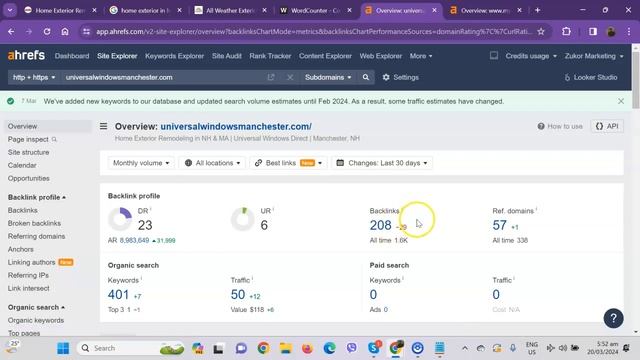Open Skype from taskbar
The height and width of the screenshot is (360, 640).
(373, 348)
